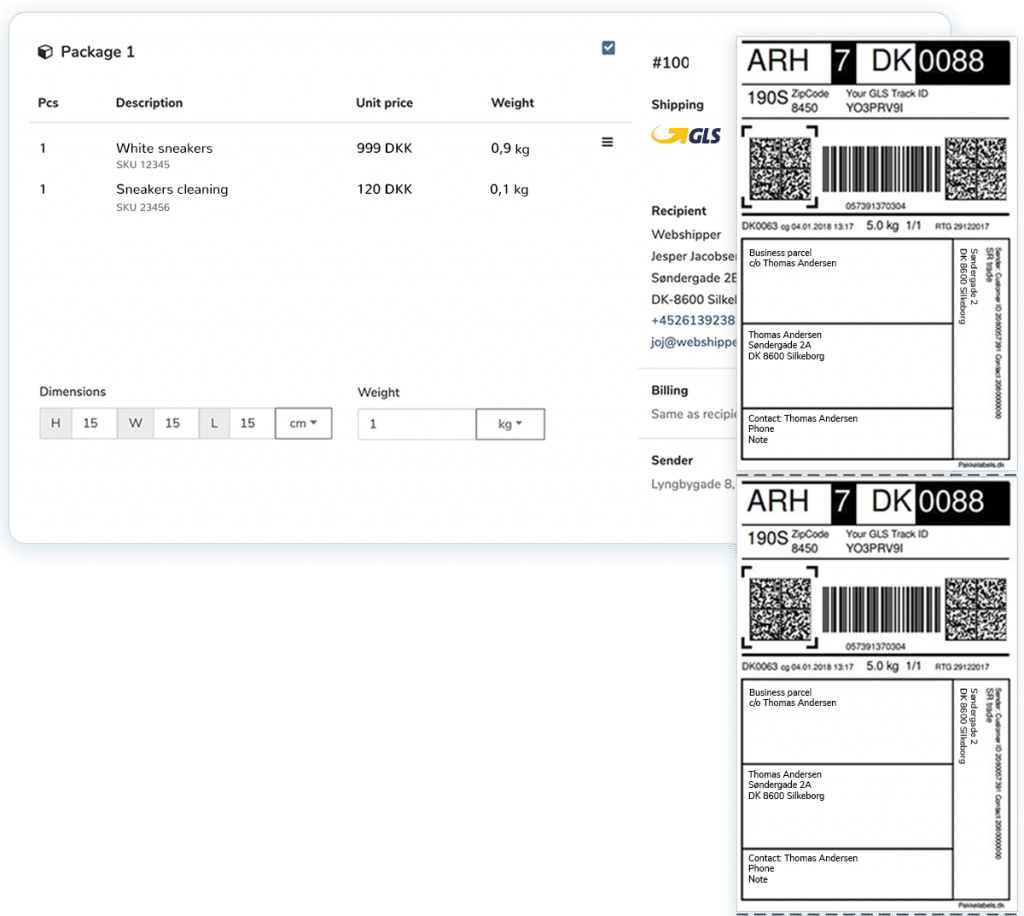Click the '#100' order number

[x=670, y=63]
